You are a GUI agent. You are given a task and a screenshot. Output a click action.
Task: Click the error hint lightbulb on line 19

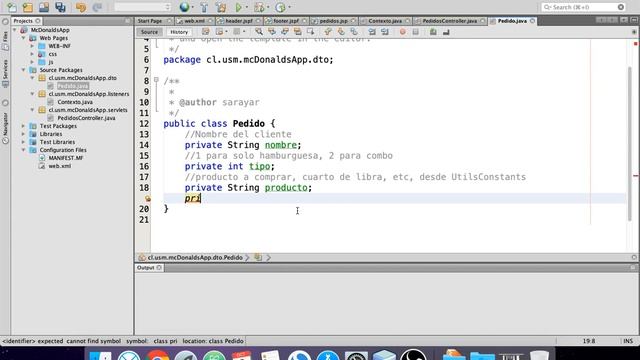click(147, 198)
